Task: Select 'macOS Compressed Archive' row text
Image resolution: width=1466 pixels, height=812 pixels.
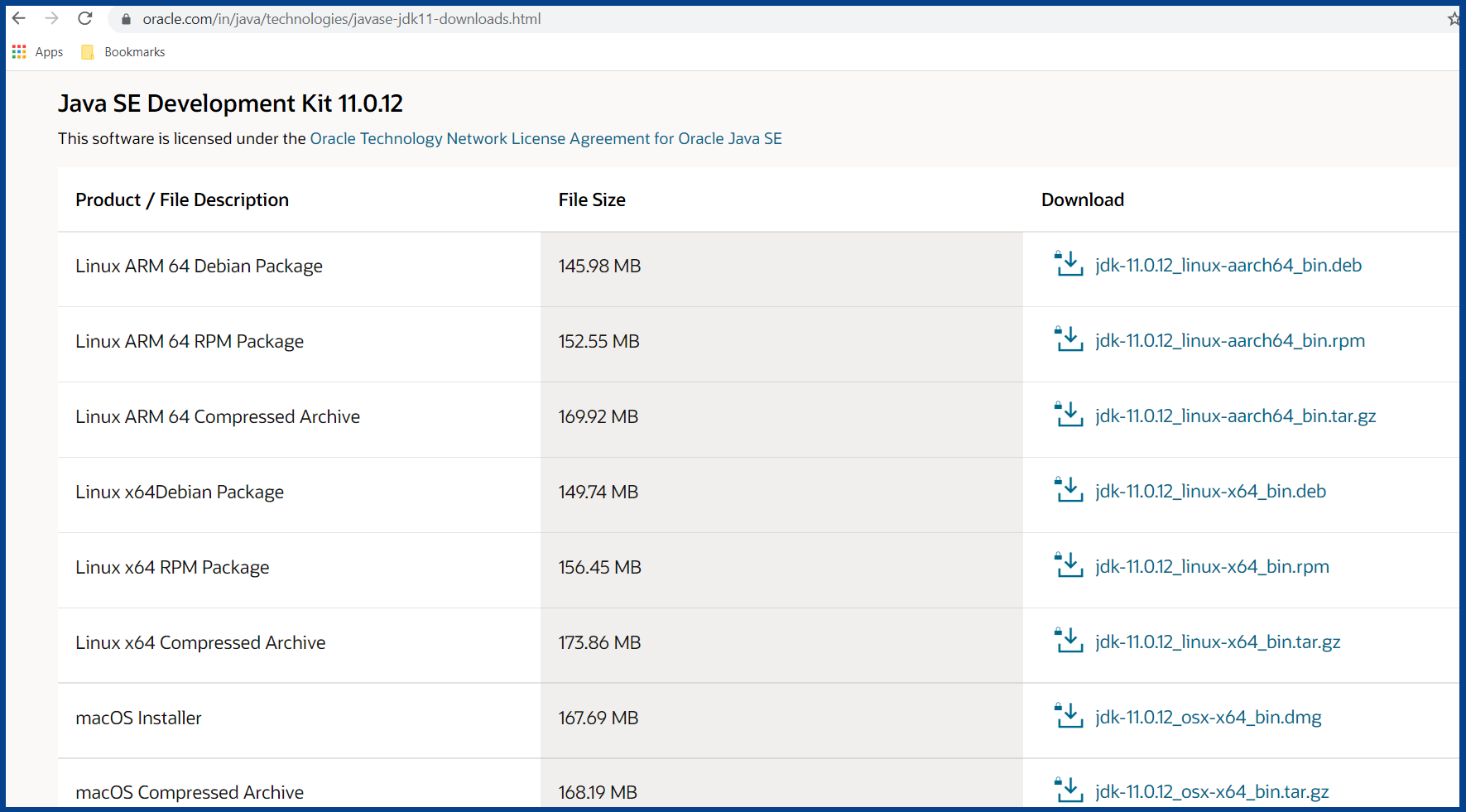Action: (190, 793)
